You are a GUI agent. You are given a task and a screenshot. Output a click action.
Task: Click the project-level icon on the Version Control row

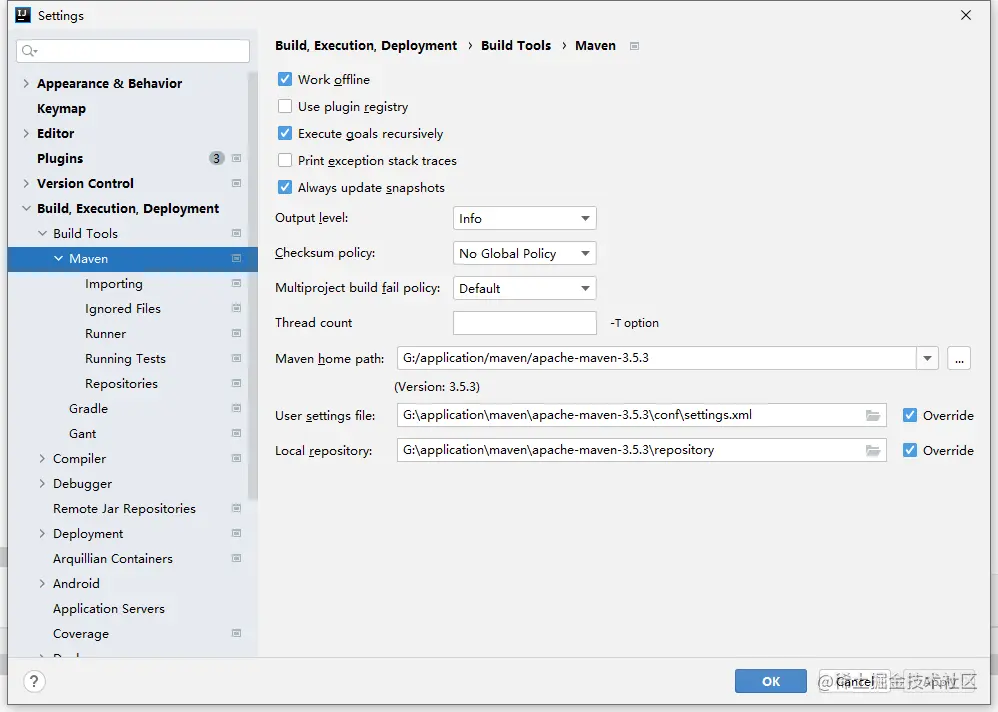pyautogui.click(x=236, y=183)
